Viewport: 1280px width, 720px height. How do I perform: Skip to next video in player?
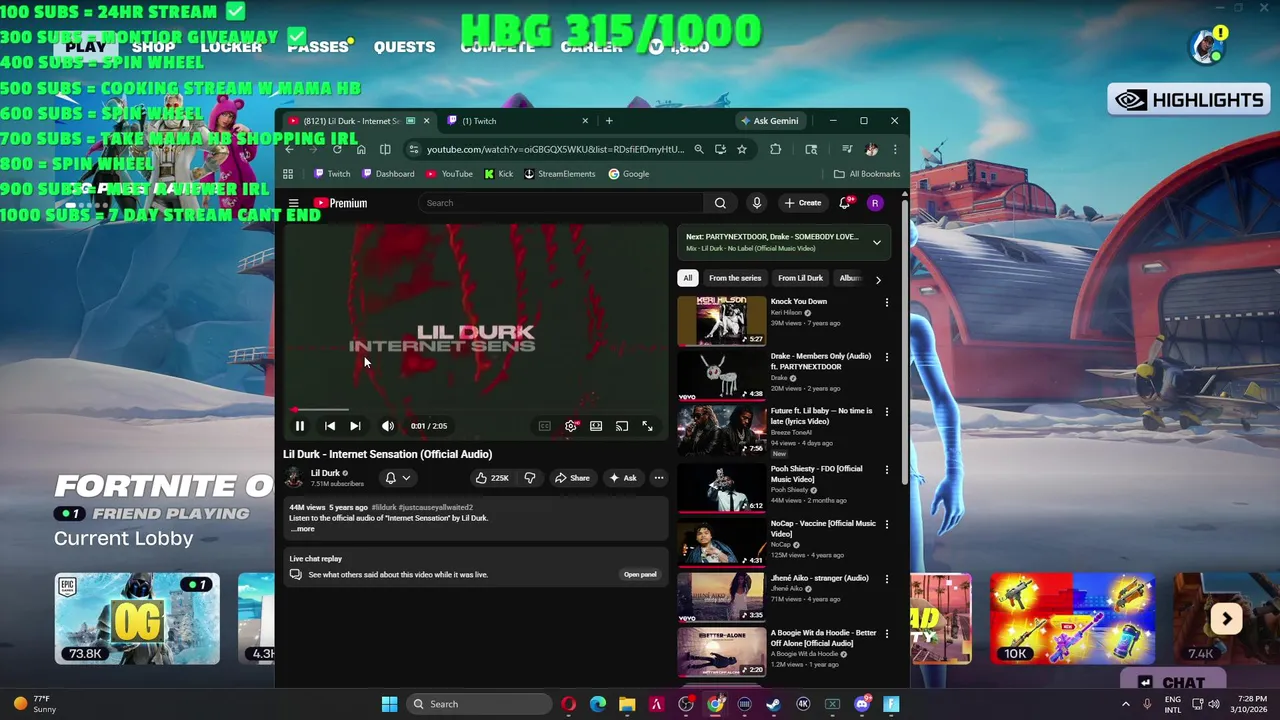coord(355,426)
